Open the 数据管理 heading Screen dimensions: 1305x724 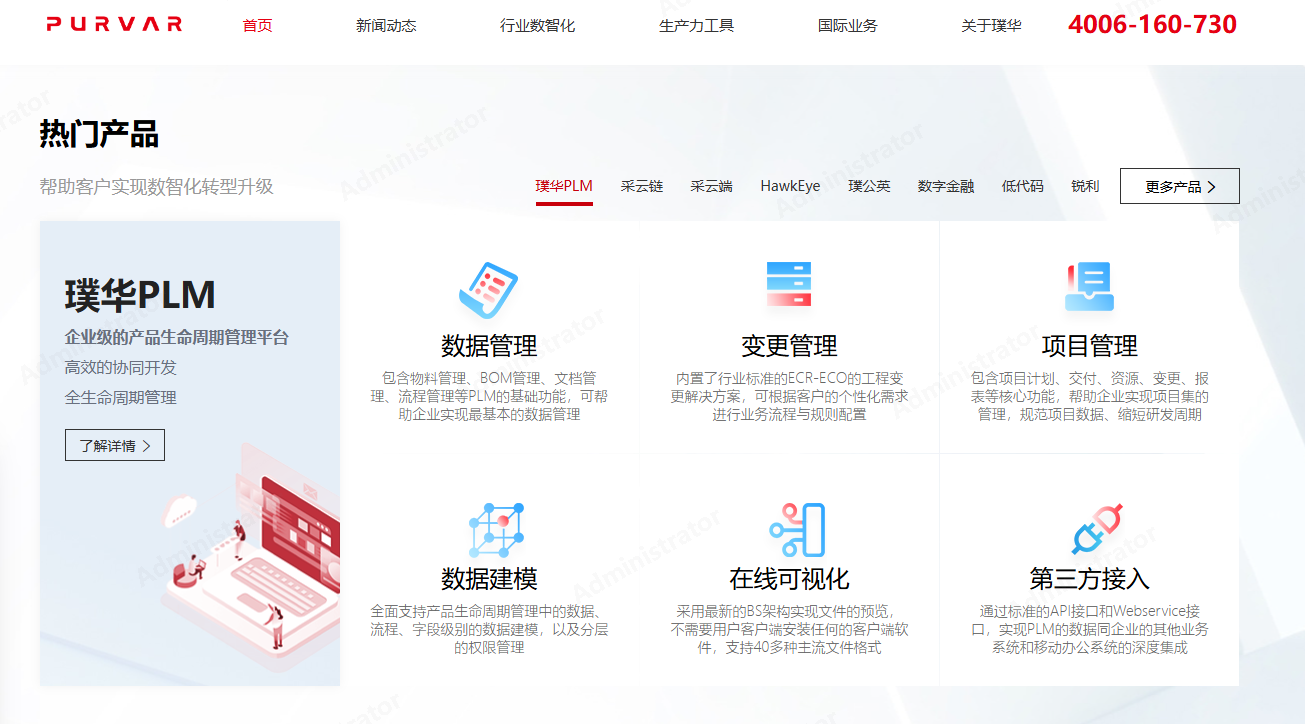click(x=489, y=347)
